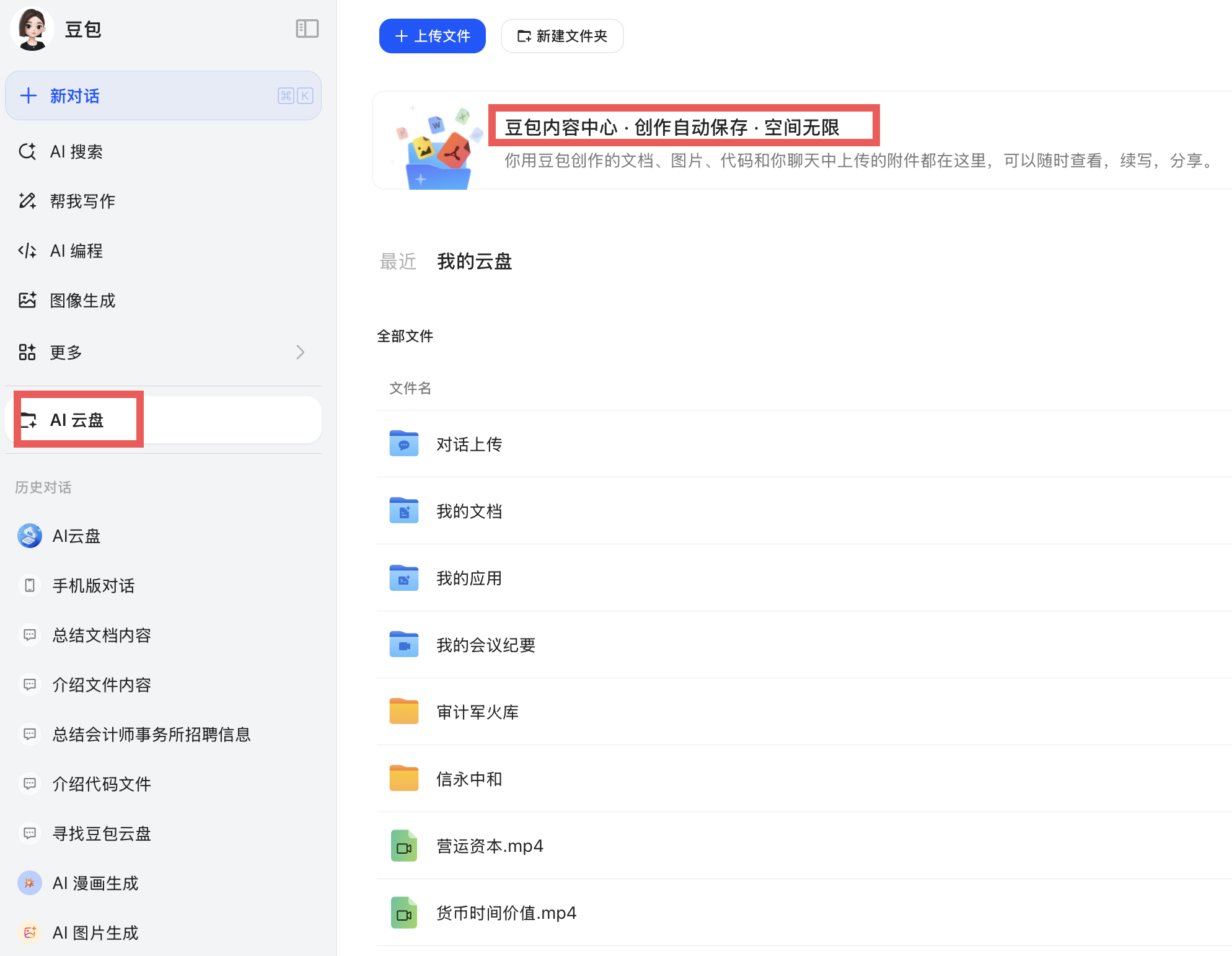Viewport: 1232px width, 956px height.
Task: Open the 介绍文件内容 conversation
Action: tap(163, 684)
